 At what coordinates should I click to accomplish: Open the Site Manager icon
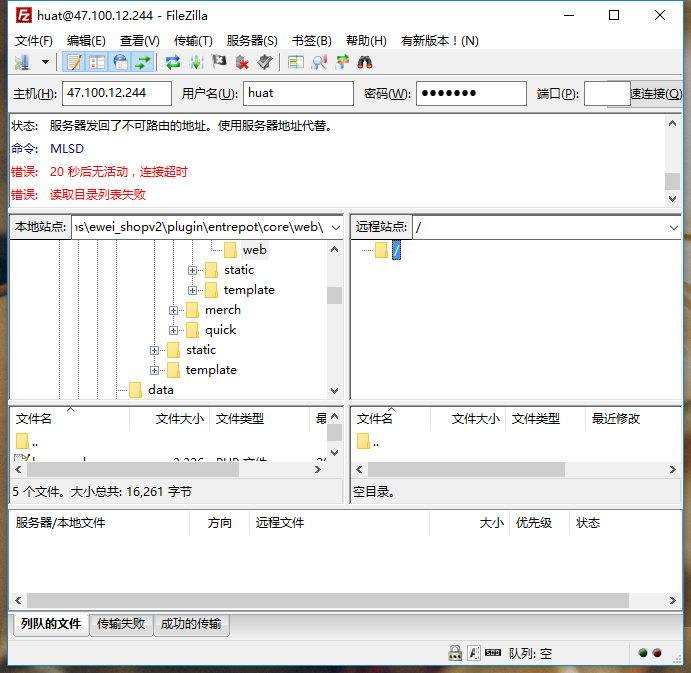pos(22,62)
